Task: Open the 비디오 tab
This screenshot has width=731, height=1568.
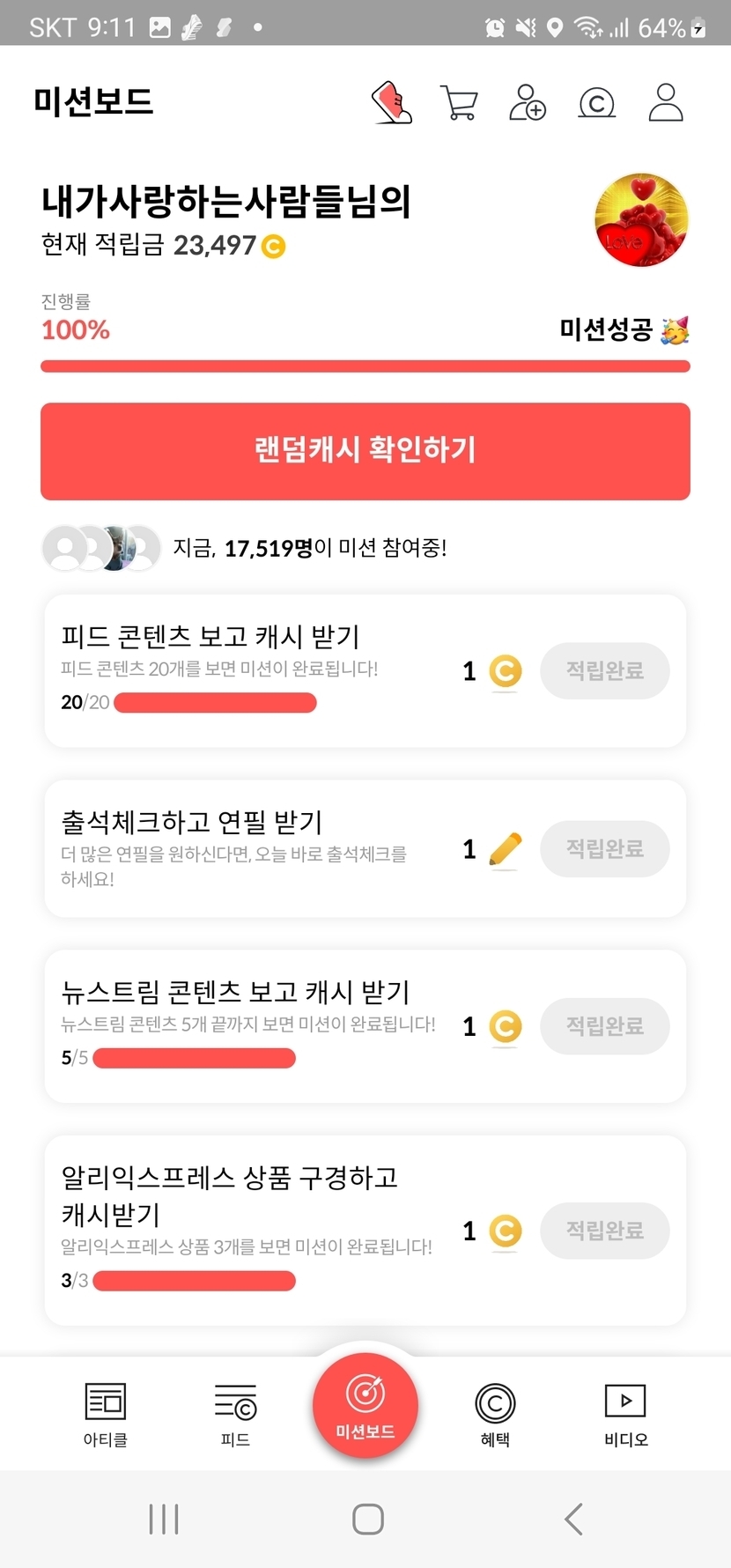Action: (x=625, y=1414)
